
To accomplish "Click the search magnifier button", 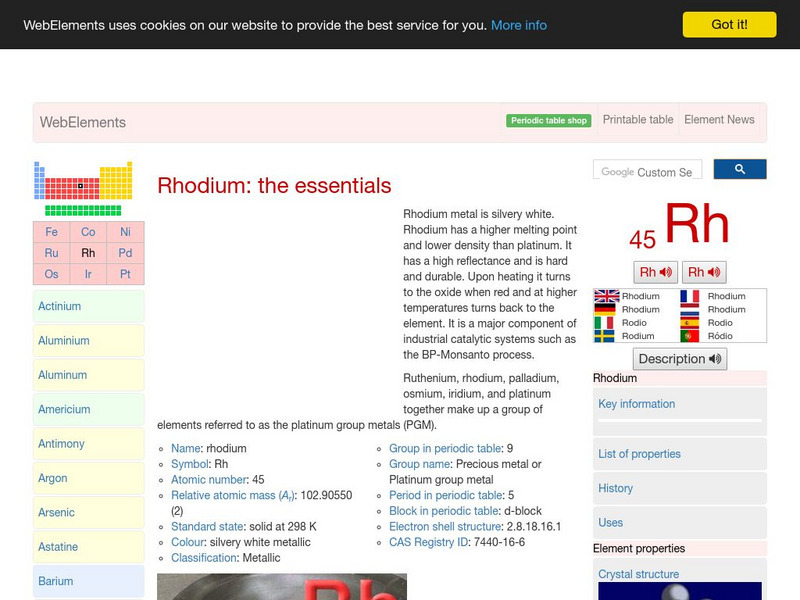I will pyautogui.click(x=740, y=170).
